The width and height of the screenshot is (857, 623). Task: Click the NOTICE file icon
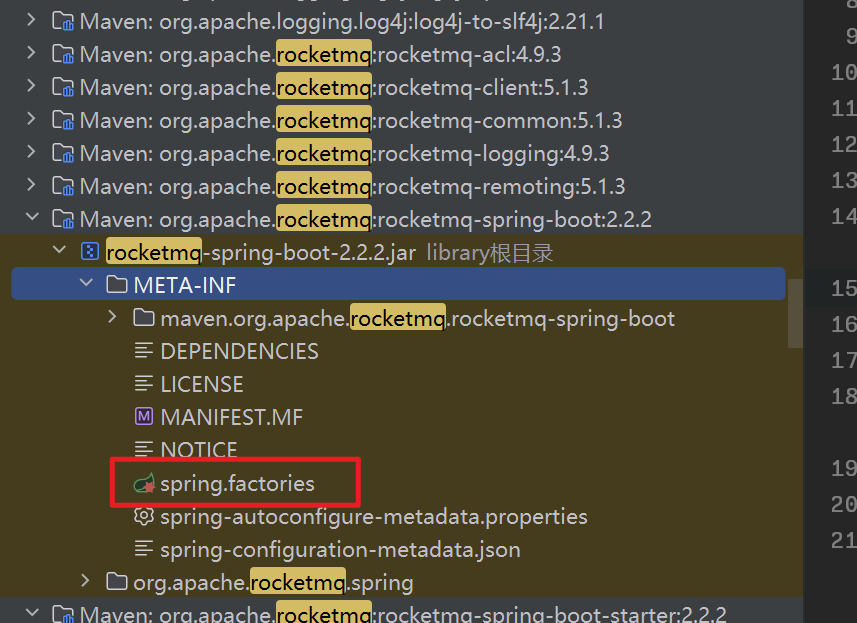pos(142,449)
